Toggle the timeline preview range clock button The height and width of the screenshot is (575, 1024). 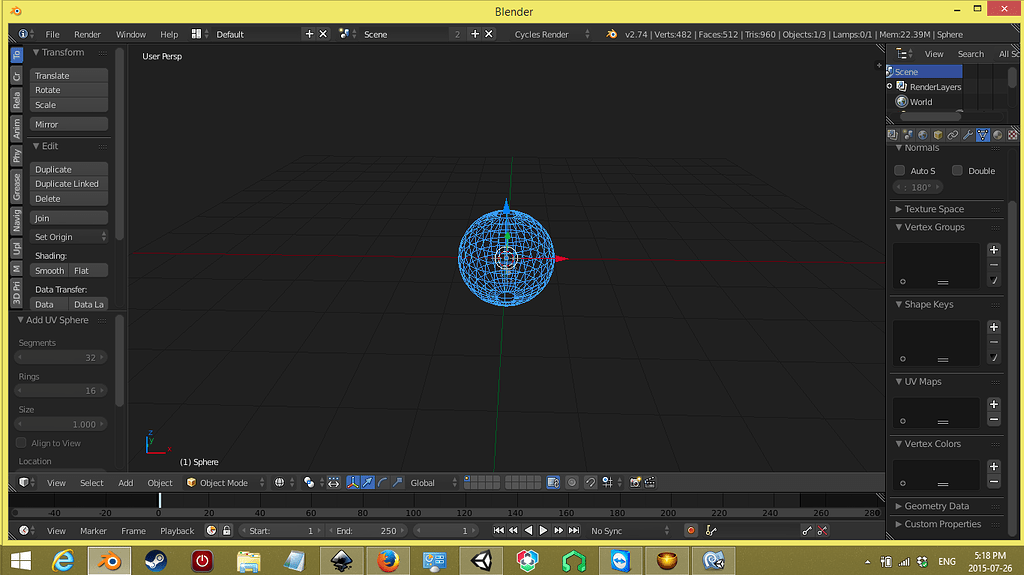211,531
